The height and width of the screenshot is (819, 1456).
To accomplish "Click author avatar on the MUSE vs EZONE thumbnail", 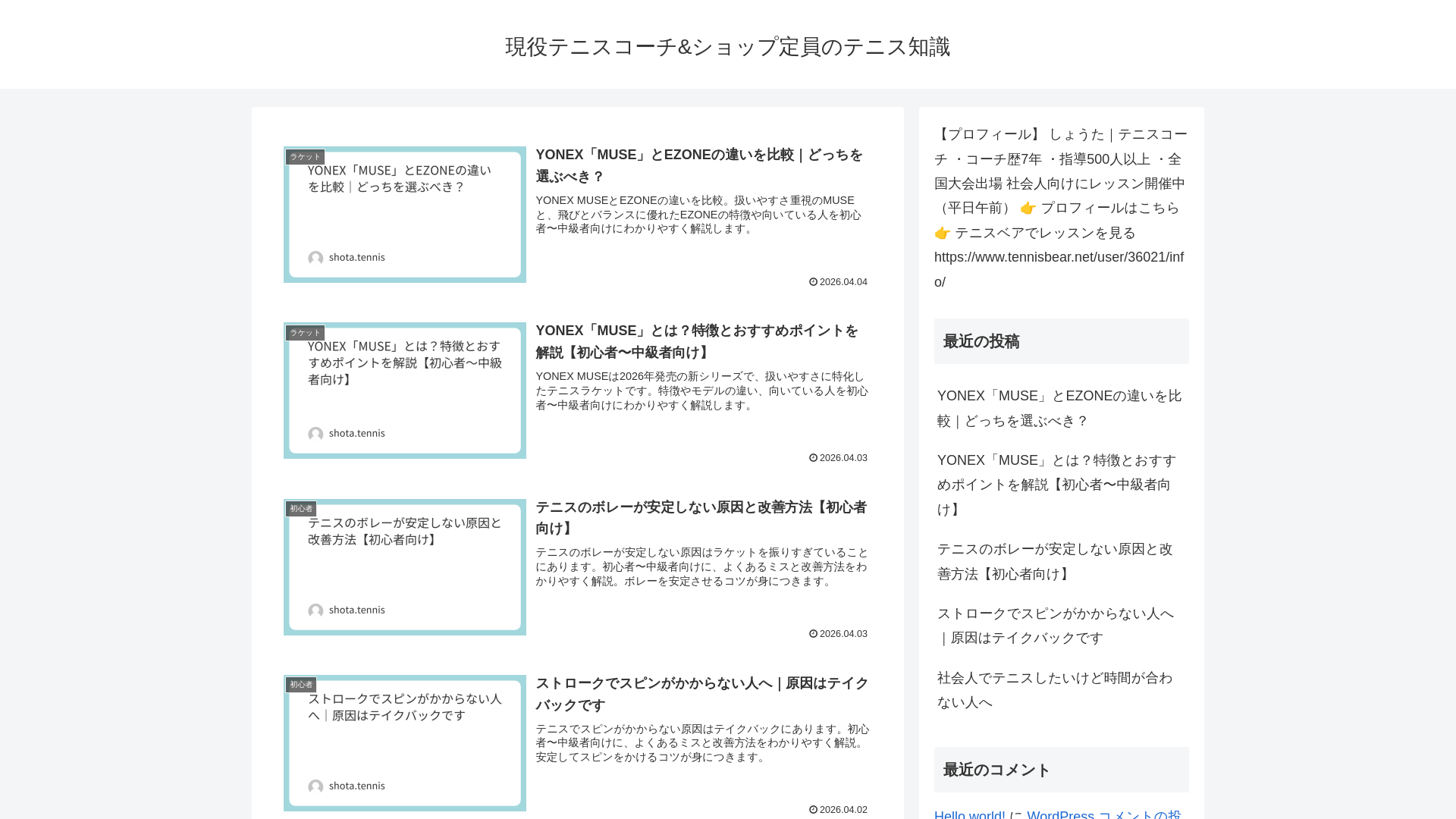I will click(x=315, y=258).
